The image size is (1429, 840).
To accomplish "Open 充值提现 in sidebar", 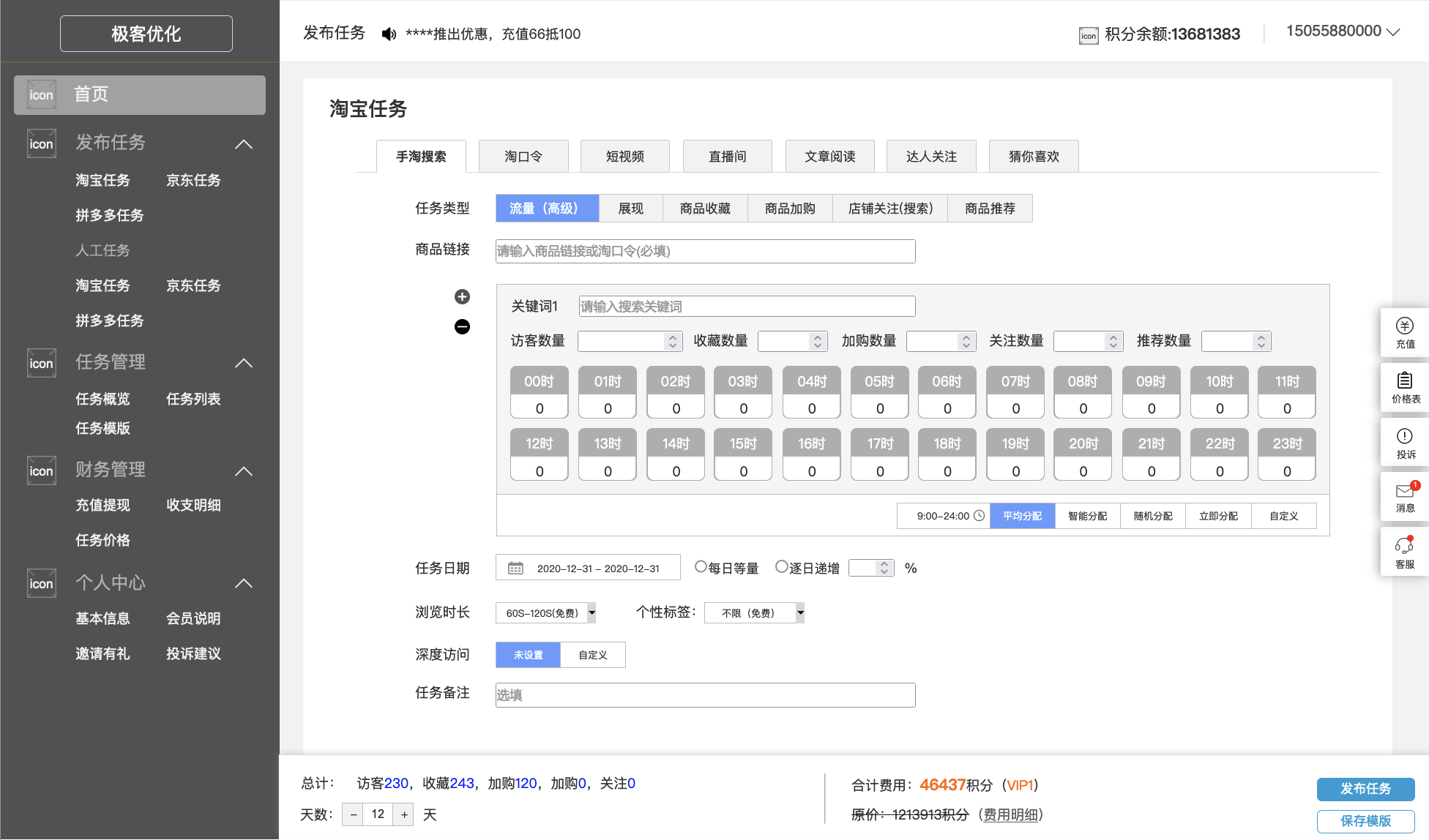I will [x=102, y=505].
